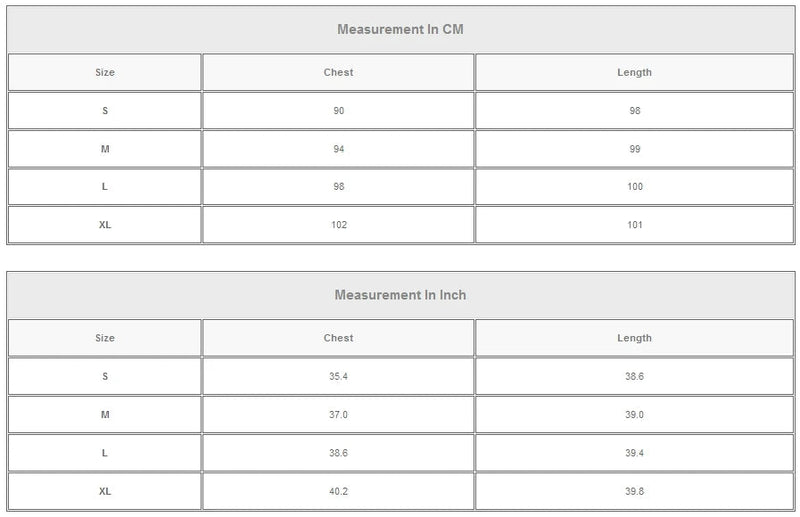Viewport: 800px width, 517px height.
Task: Click the chest value 102 cell
Action: coord(338,225)
